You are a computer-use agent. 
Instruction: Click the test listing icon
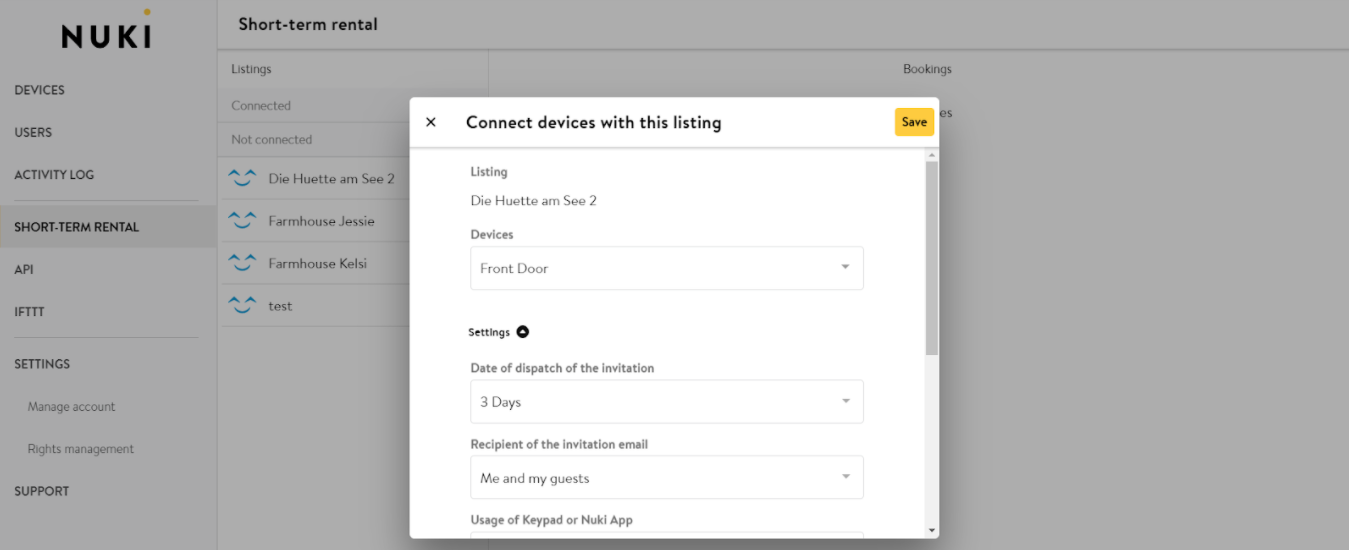click(x=242, y=306)
